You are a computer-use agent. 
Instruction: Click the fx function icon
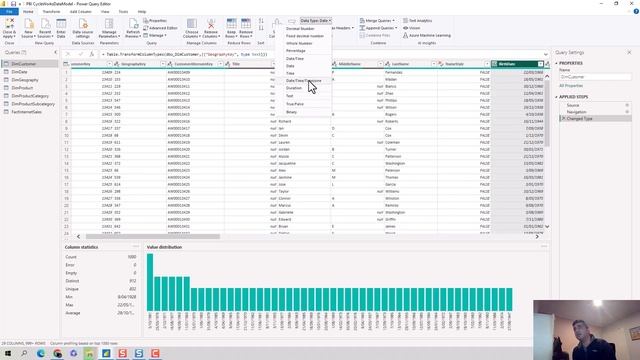(x=92, y=54)
